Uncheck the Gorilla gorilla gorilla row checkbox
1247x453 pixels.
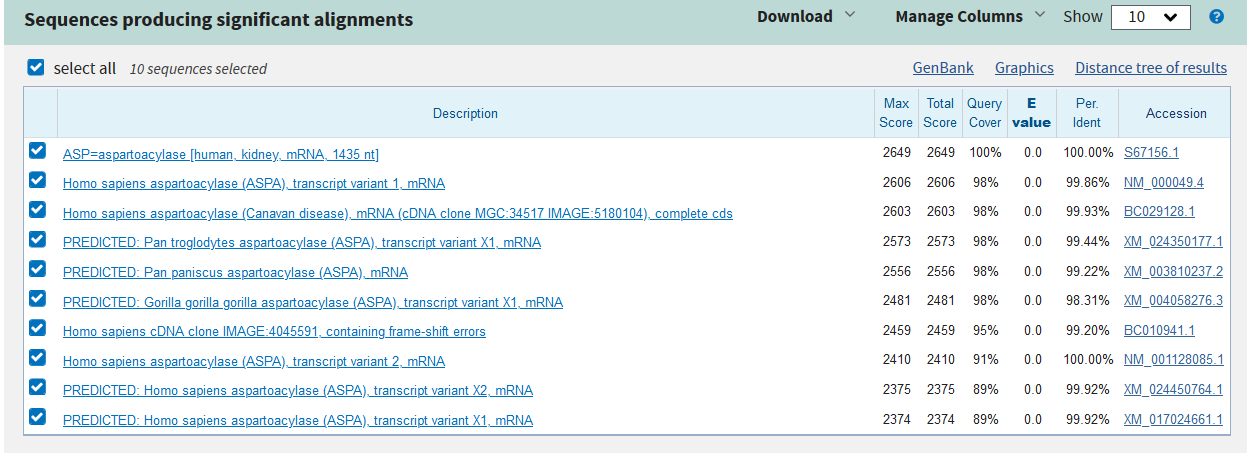[x=38, y=299]
